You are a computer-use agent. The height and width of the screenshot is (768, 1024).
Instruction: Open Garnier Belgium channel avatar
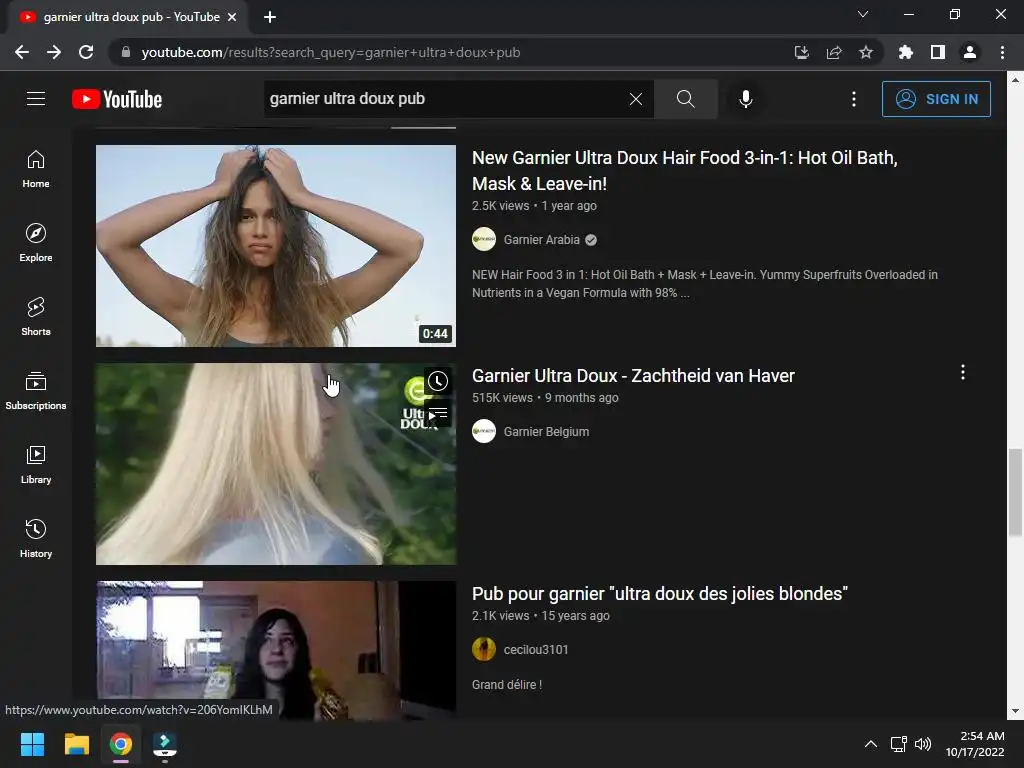(x=484, y=432)
